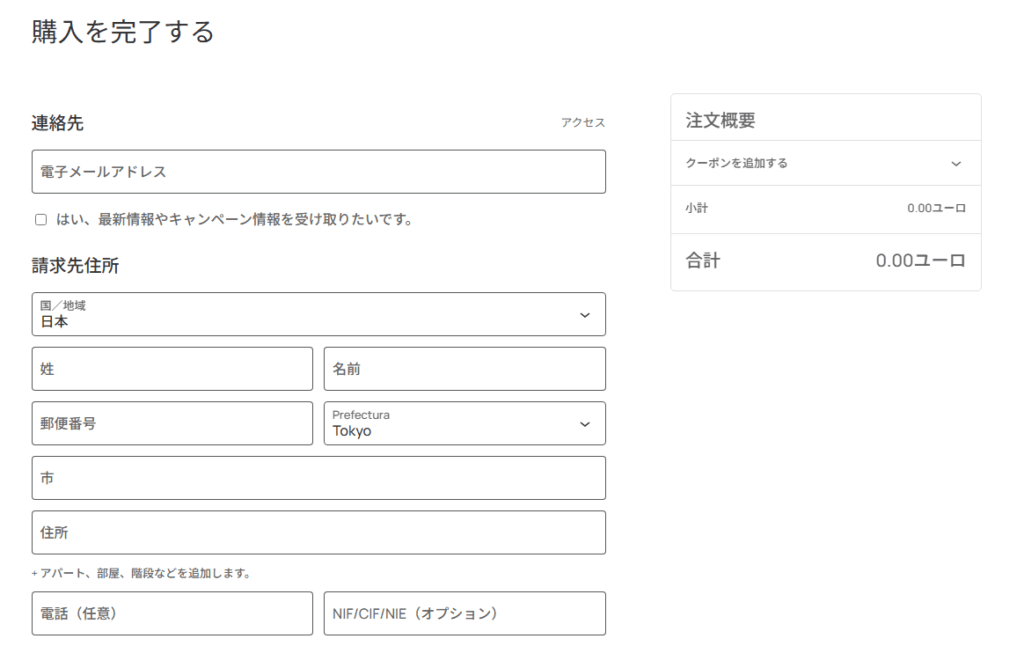
Task: Add apartment details via +アパート link
Action: (141, 573)
